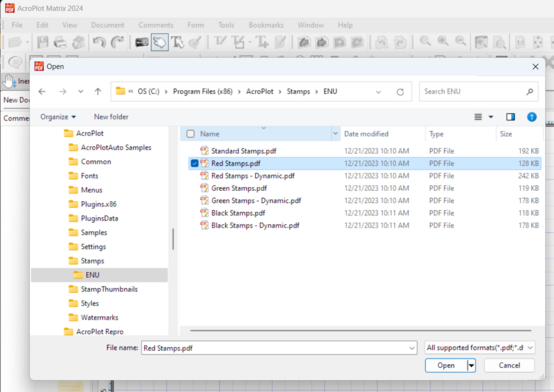
Task: Select the Stamps folder in tree
Action: [x=92, y=261]
